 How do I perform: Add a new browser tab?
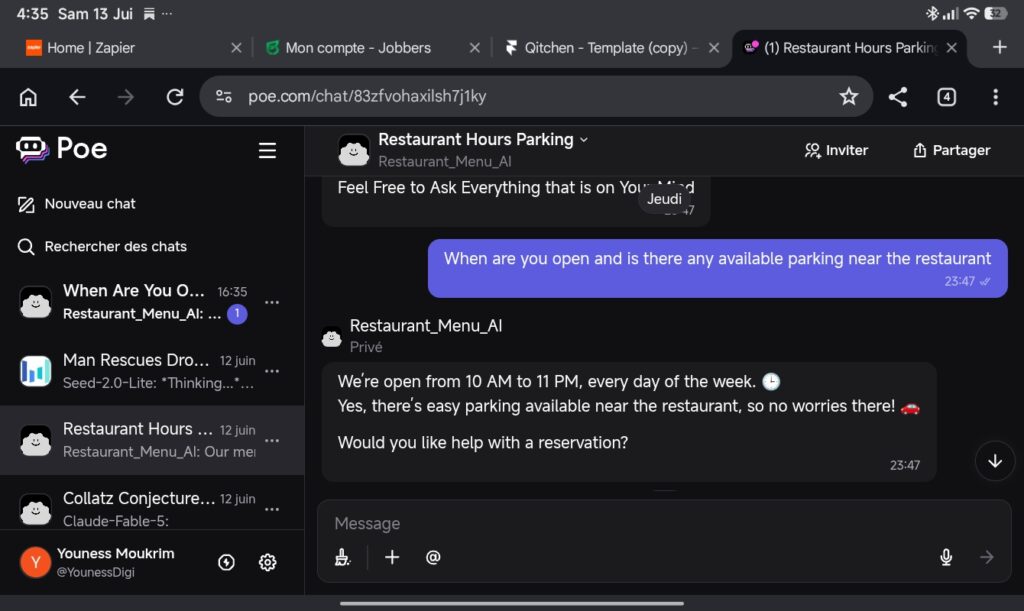pyautogui.click(x=999, y=47)
